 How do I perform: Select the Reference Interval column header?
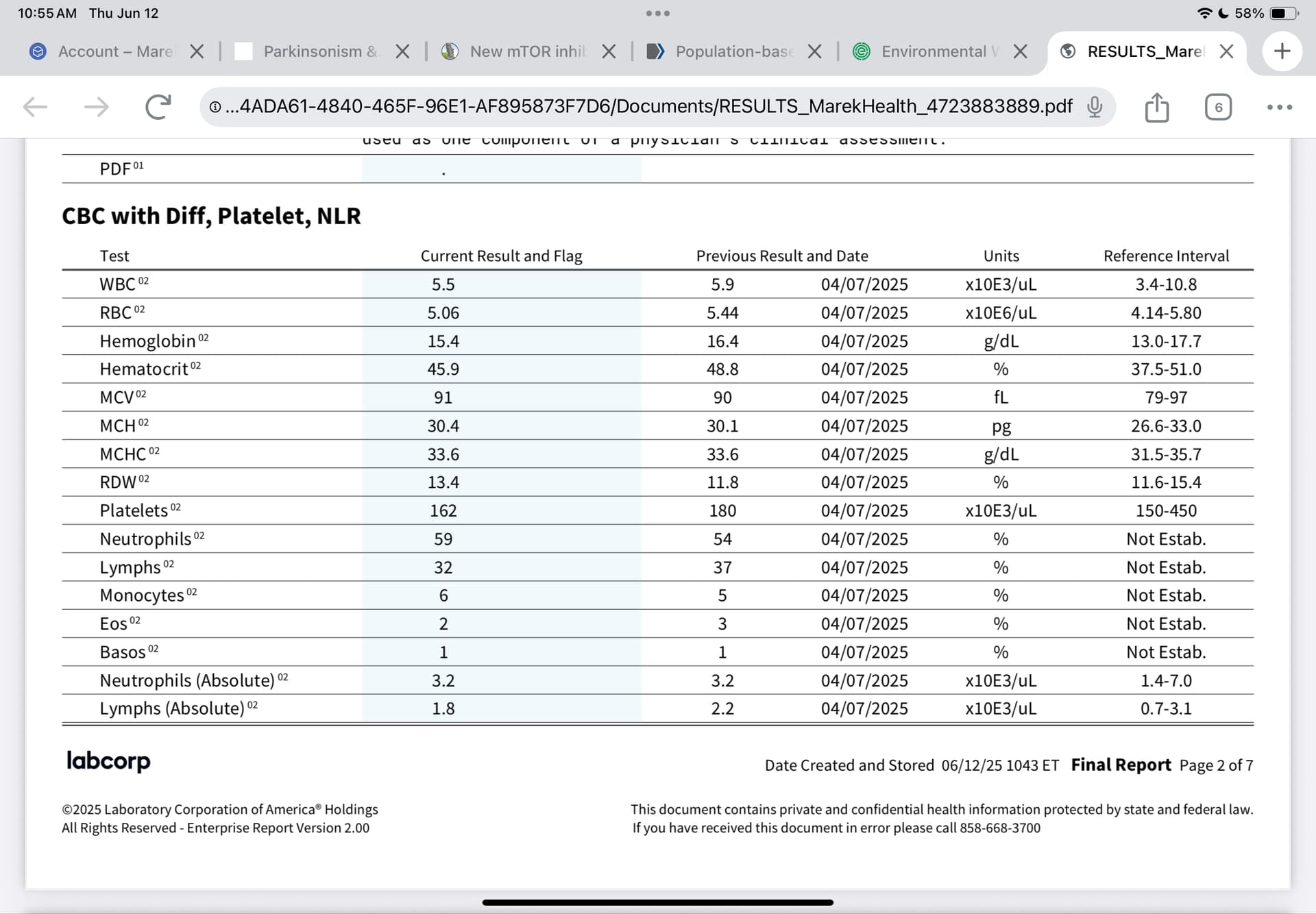(x=1166, y=256)
